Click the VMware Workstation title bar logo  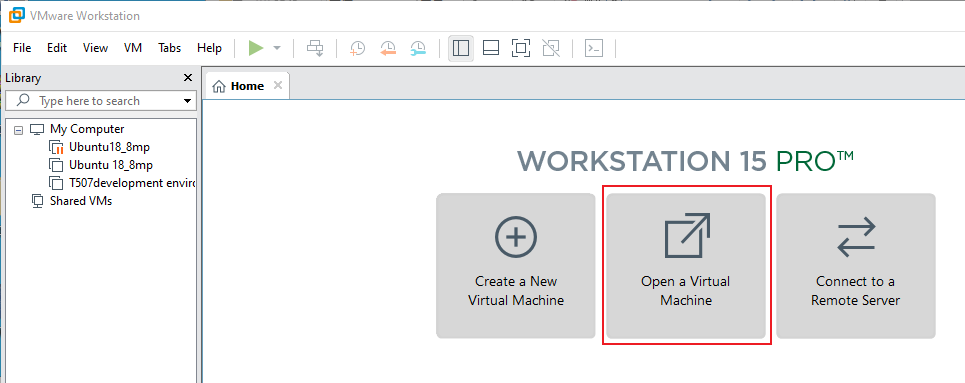click(17, 16)
